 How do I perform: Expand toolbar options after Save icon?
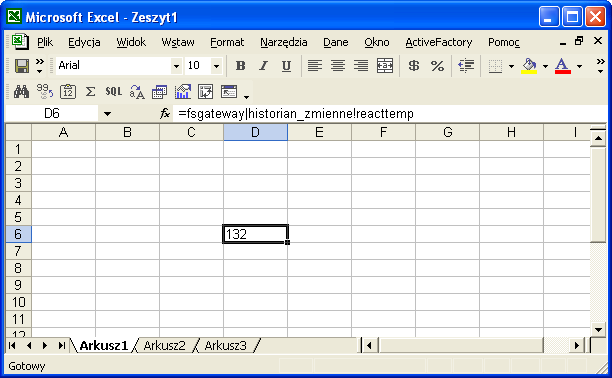[39, 66]
